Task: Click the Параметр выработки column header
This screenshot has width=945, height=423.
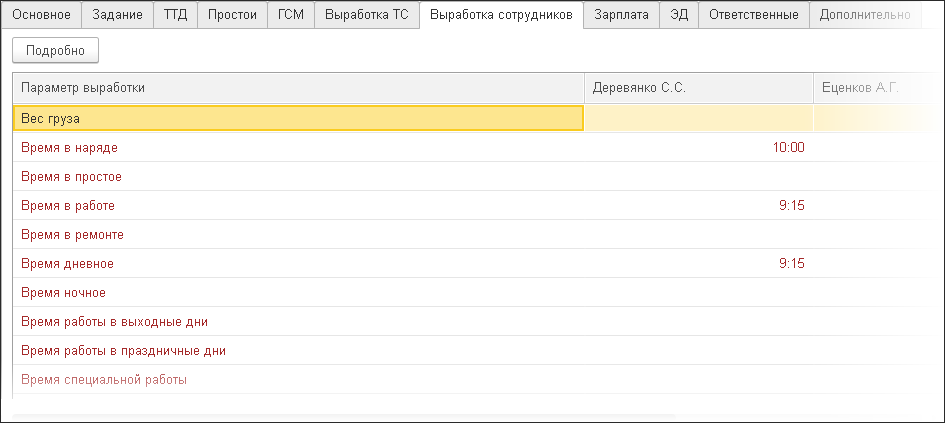Action: pyautogui.click(x=297, y=88)
